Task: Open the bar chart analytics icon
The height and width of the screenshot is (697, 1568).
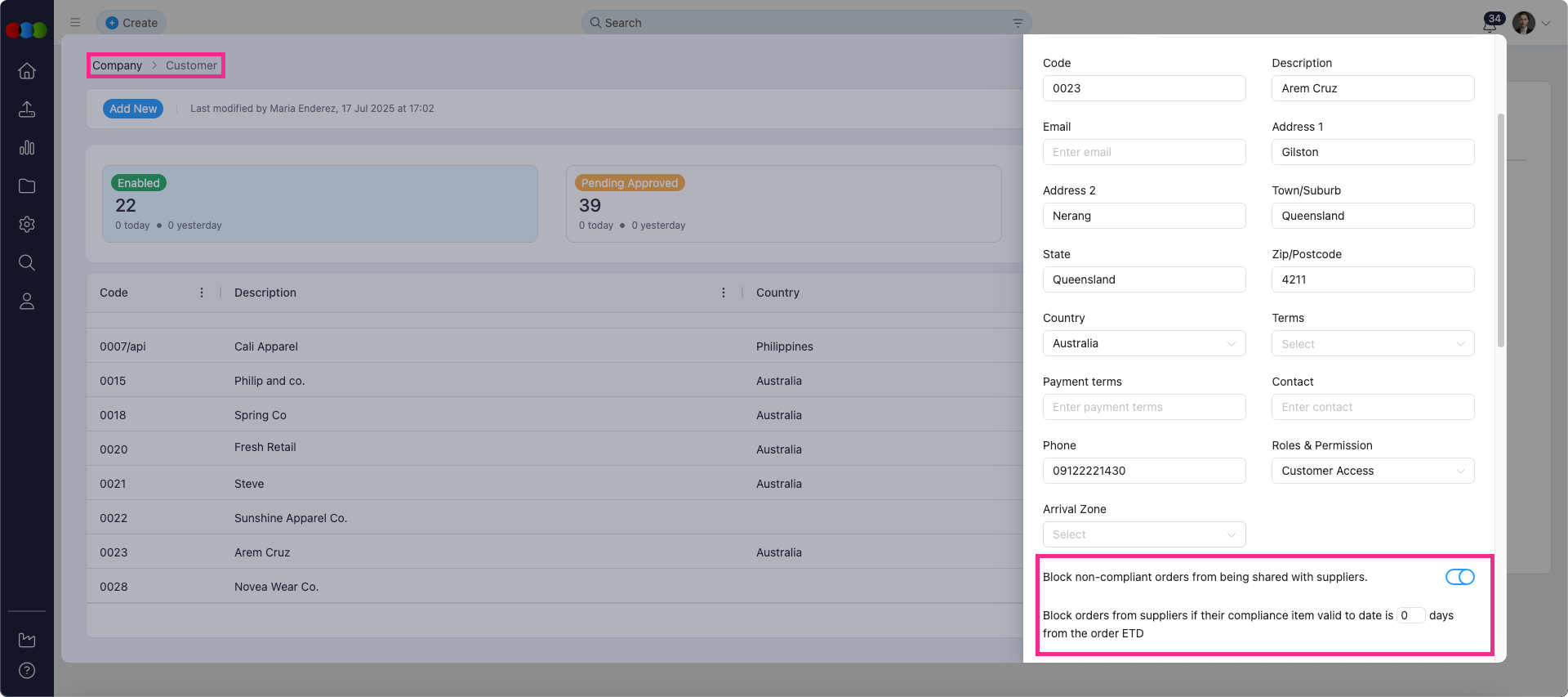Action: coord(27,148)
